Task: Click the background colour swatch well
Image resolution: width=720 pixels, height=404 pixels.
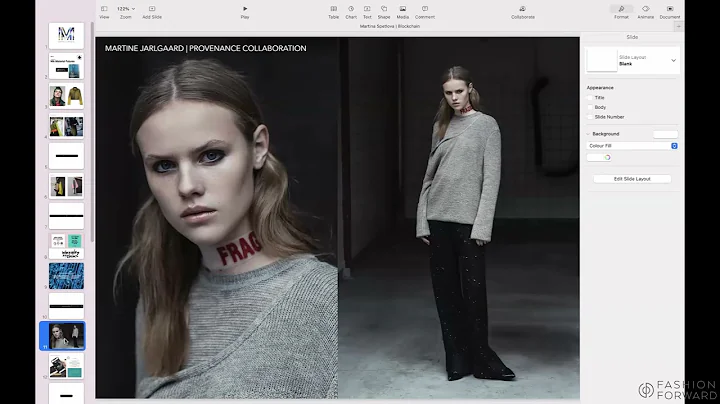Action: pyautogui.click(x=595, y=157)
